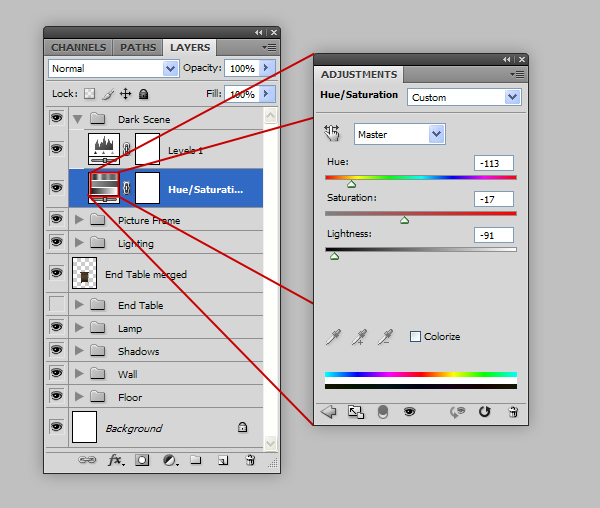The height and width of the screenshot is (508, 600).
Task: Create new adjustment layer icon
Action: (169, 460)
